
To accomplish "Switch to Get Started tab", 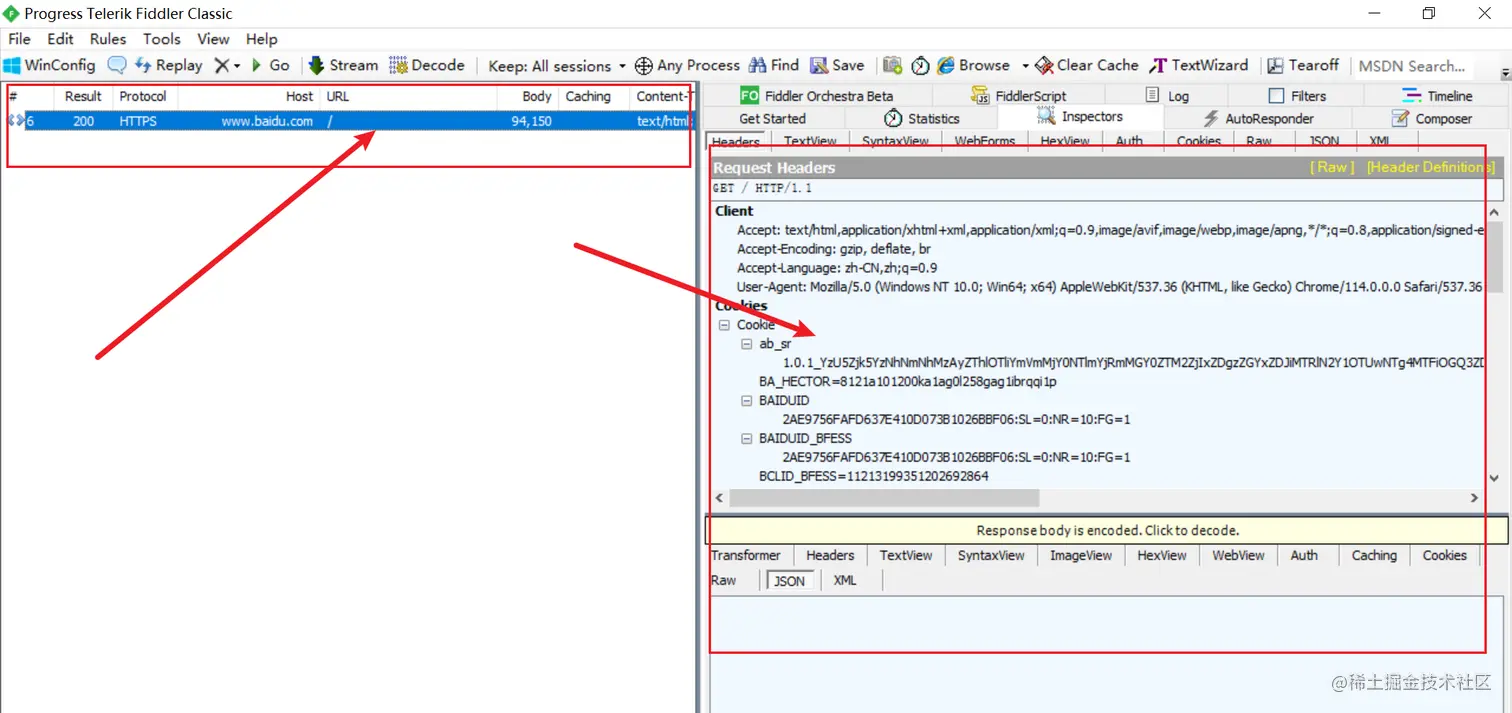I will pos(772,118).
